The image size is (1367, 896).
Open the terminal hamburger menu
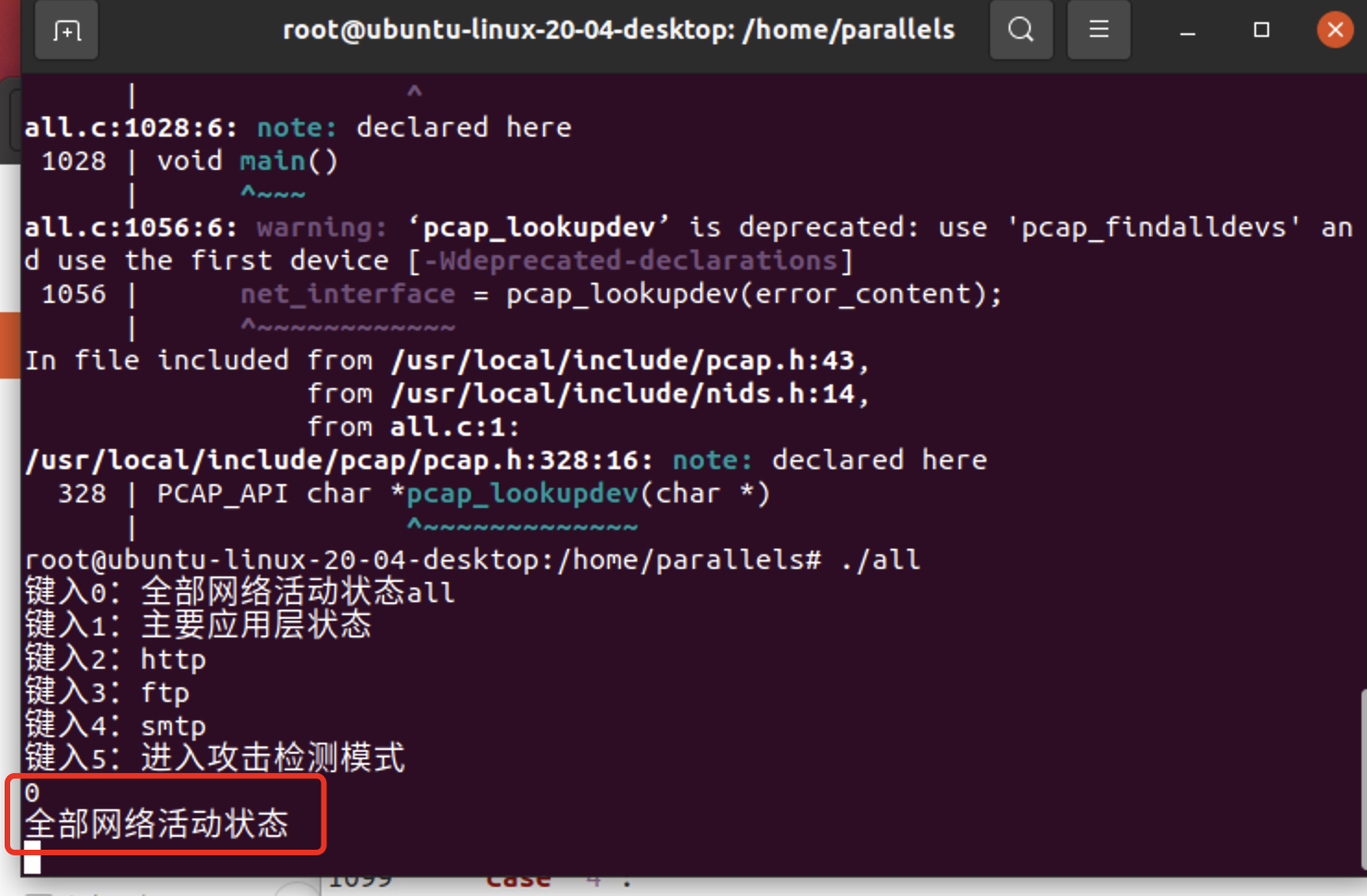point(1098,30)
